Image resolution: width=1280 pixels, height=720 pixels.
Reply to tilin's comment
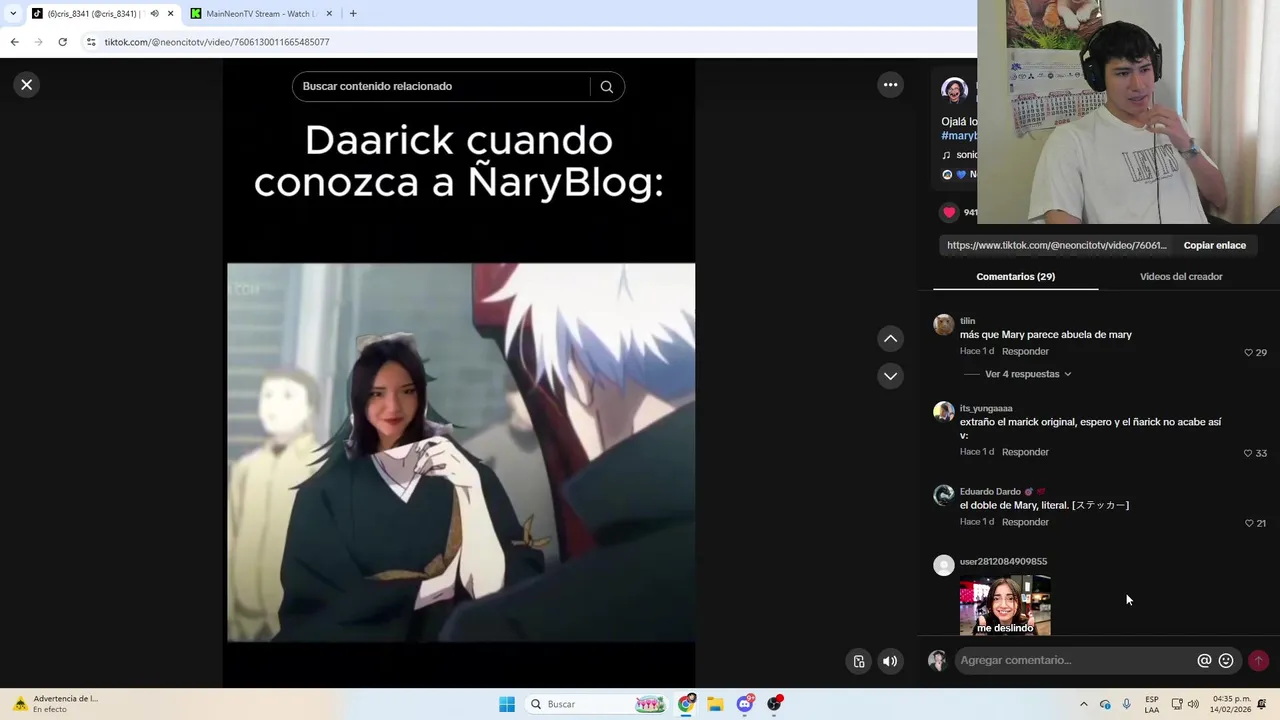1025,352
